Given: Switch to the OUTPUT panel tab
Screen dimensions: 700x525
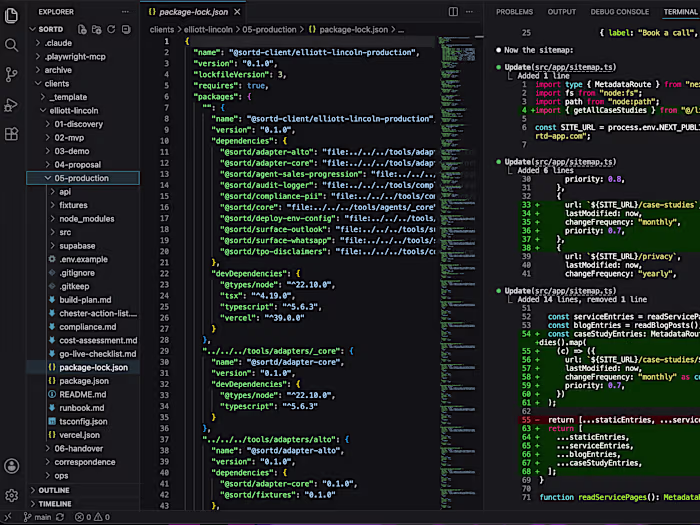Looking at the screenshot, I should tap(562, 12).
